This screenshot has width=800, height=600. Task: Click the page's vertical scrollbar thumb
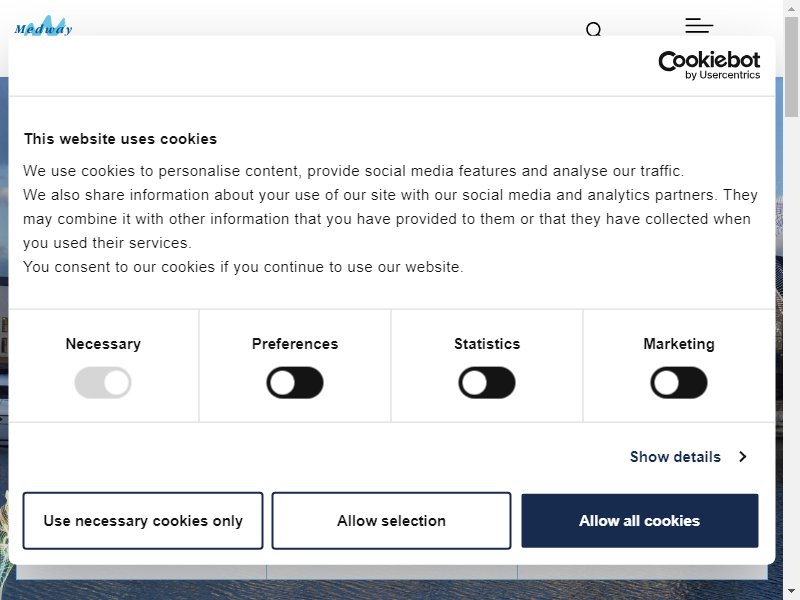coord(791,67)
